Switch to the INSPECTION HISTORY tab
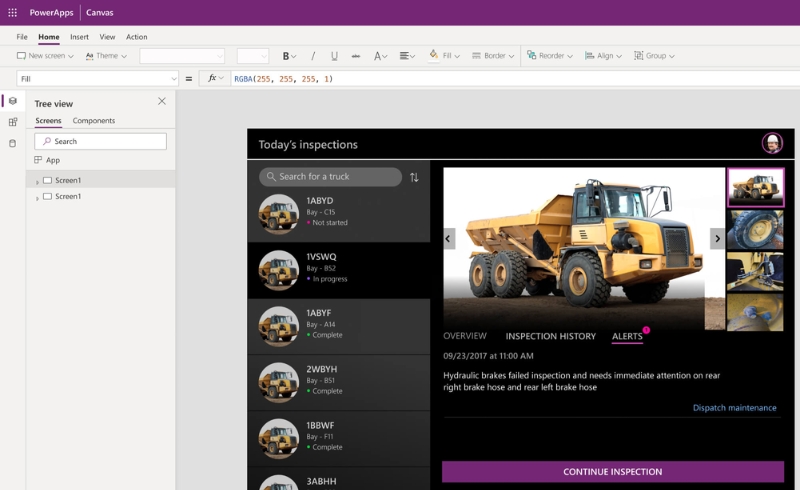Image resolution: width=800 pixels, height=490 pixels. click(551, 336)
